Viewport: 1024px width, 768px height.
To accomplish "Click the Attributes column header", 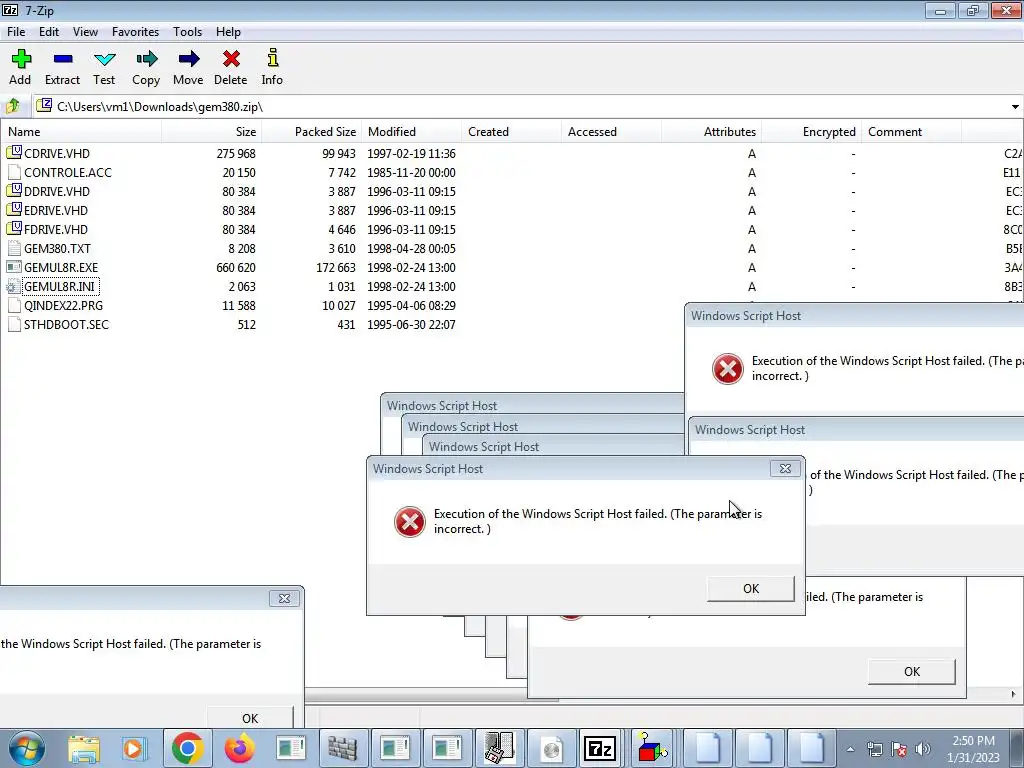I will 711,131.
